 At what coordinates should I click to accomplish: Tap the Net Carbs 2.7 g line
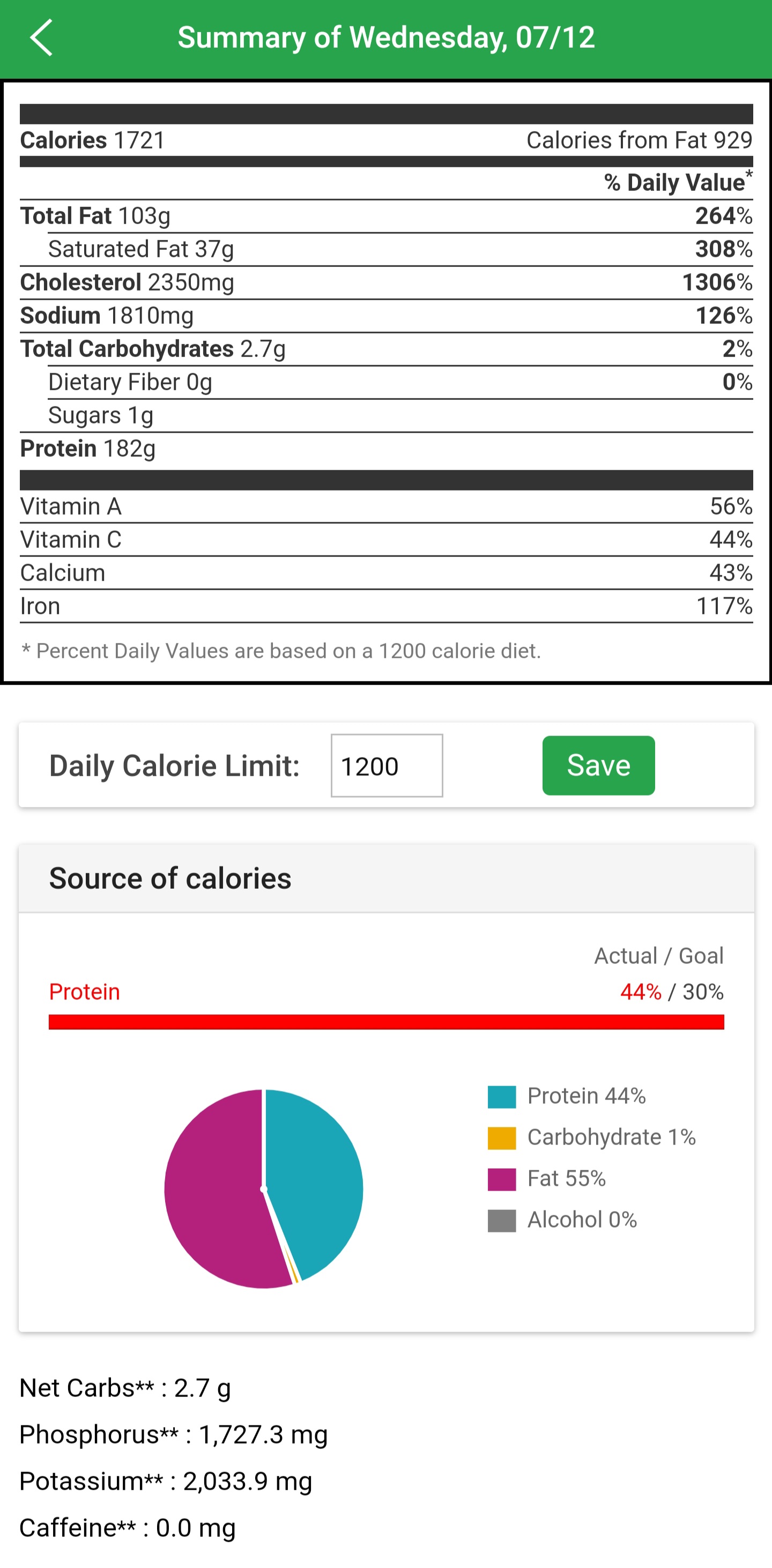click(125, 1388)
